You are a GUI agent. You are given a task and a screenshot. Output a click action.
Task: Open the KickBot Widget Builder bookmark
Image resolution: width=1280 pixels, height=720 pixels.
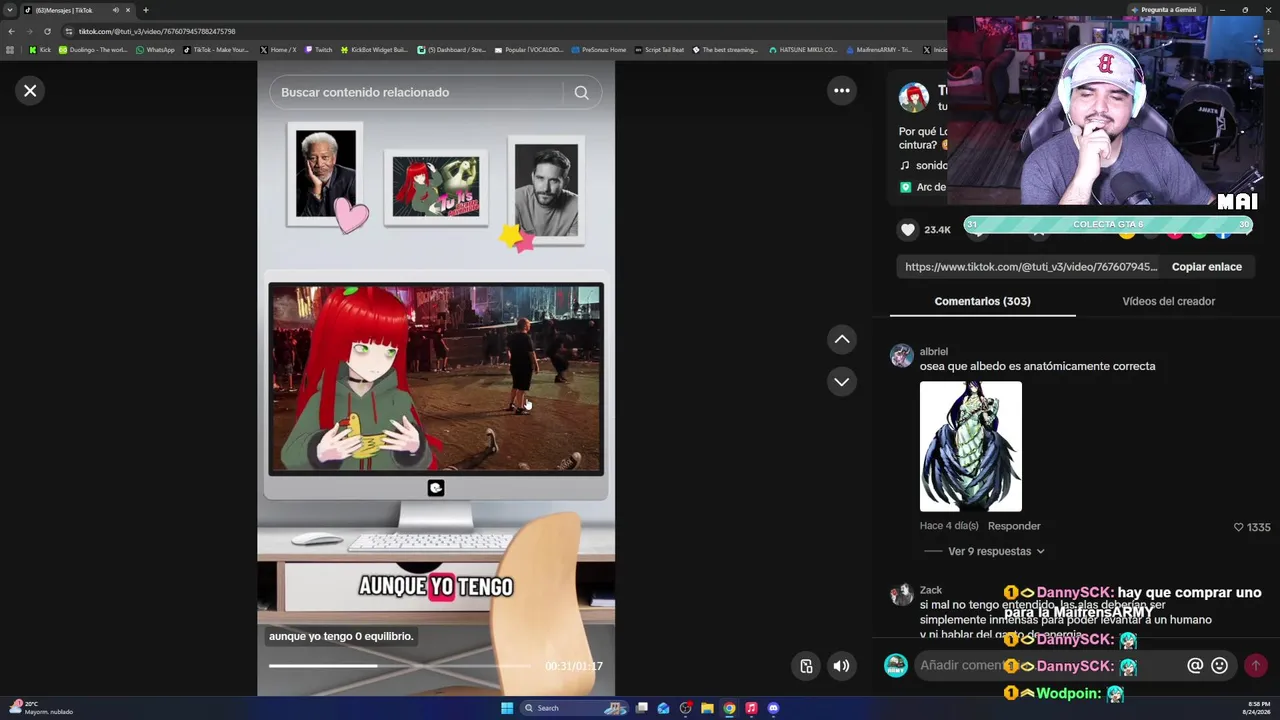(x=374, y=50)
